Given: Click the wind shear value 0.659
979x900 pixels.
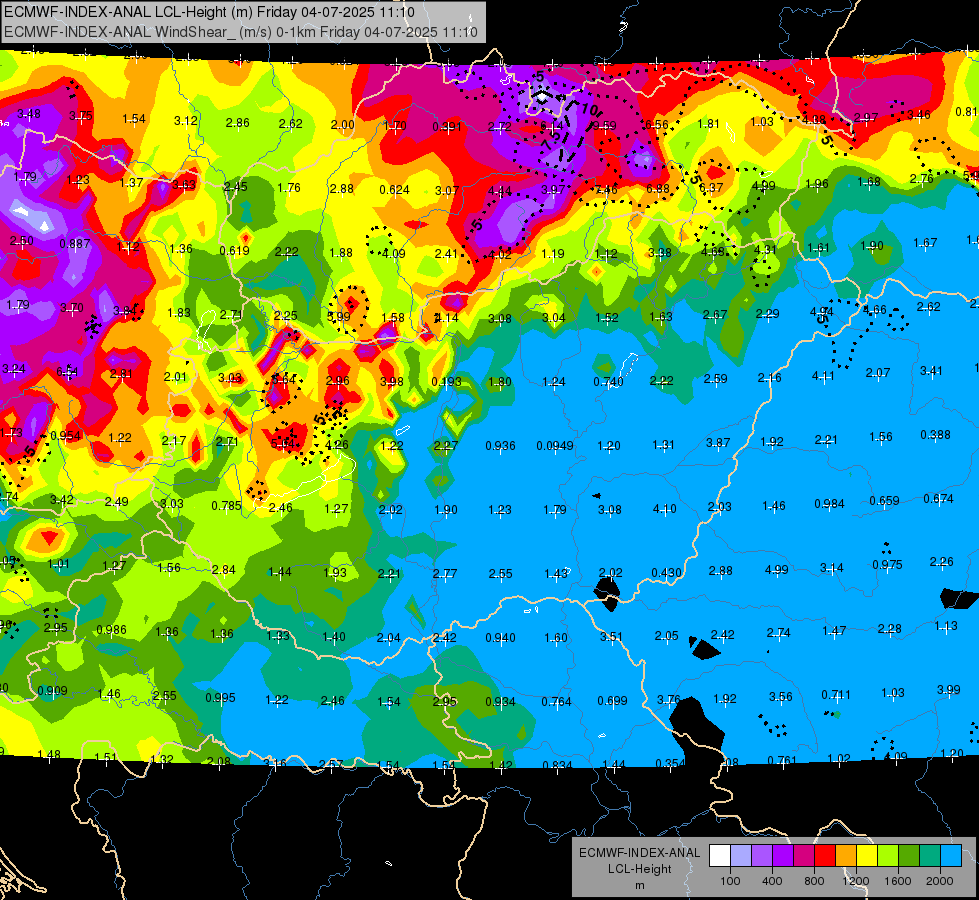Looking at the screenshot, I should [885, 500].
